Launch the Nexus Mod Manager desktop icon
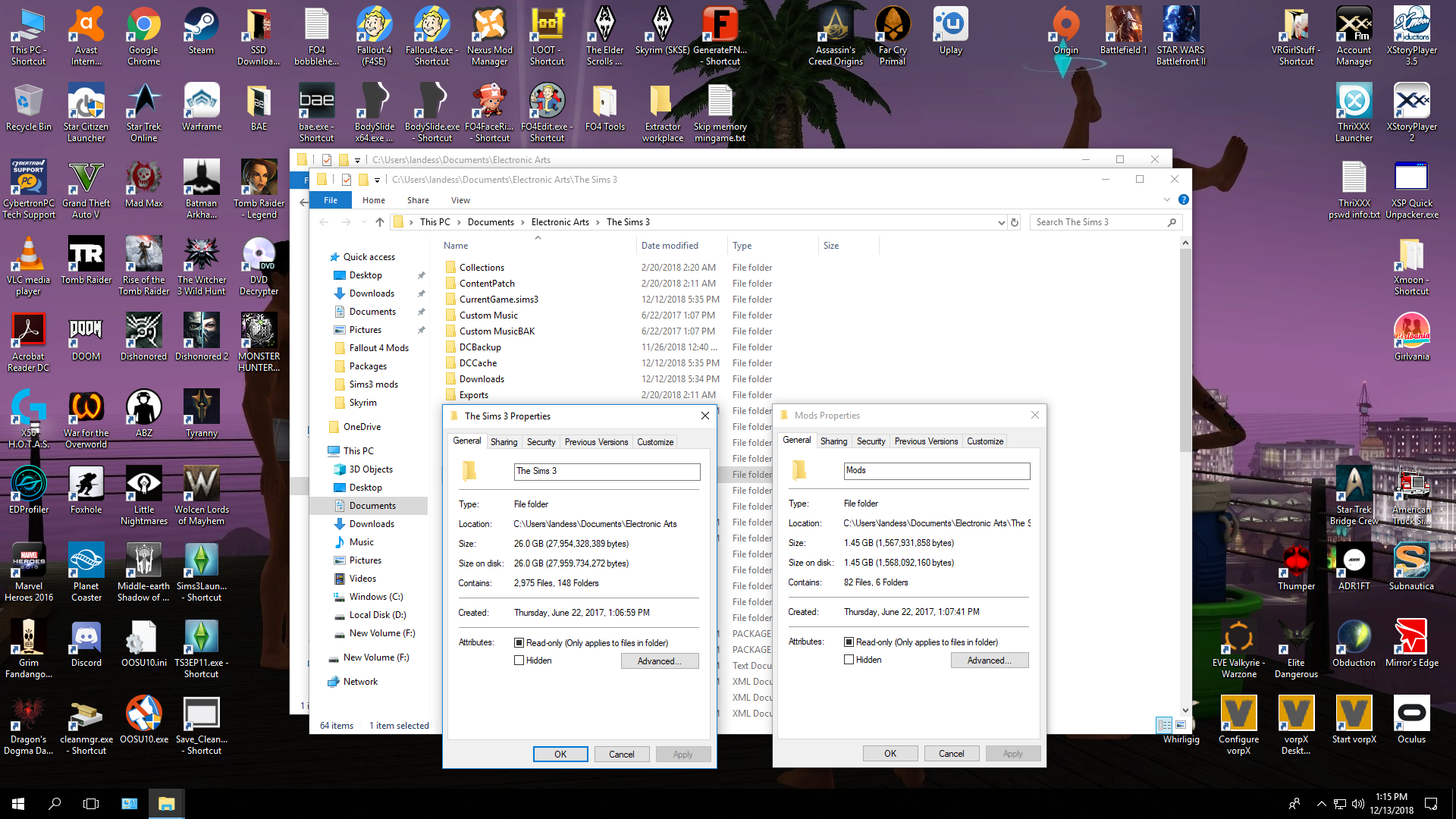This screenshot has width=1456, height=819. pyautogui.click(x=489, y=36)
